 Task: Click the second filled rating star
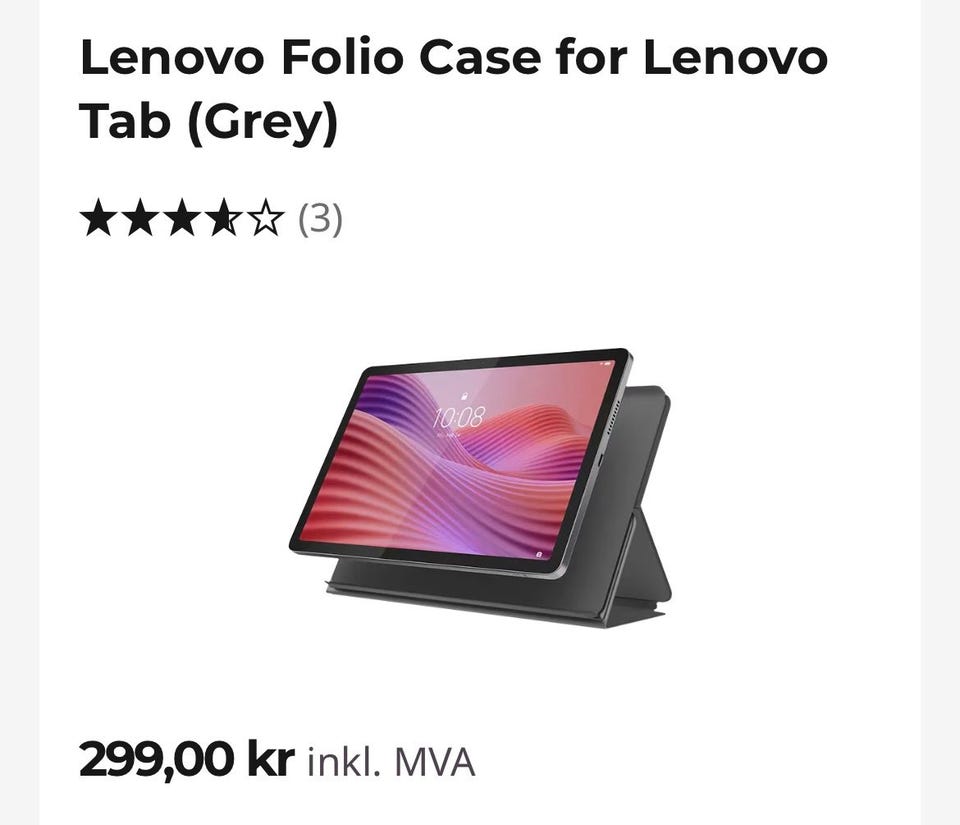[x=140, y=217]
